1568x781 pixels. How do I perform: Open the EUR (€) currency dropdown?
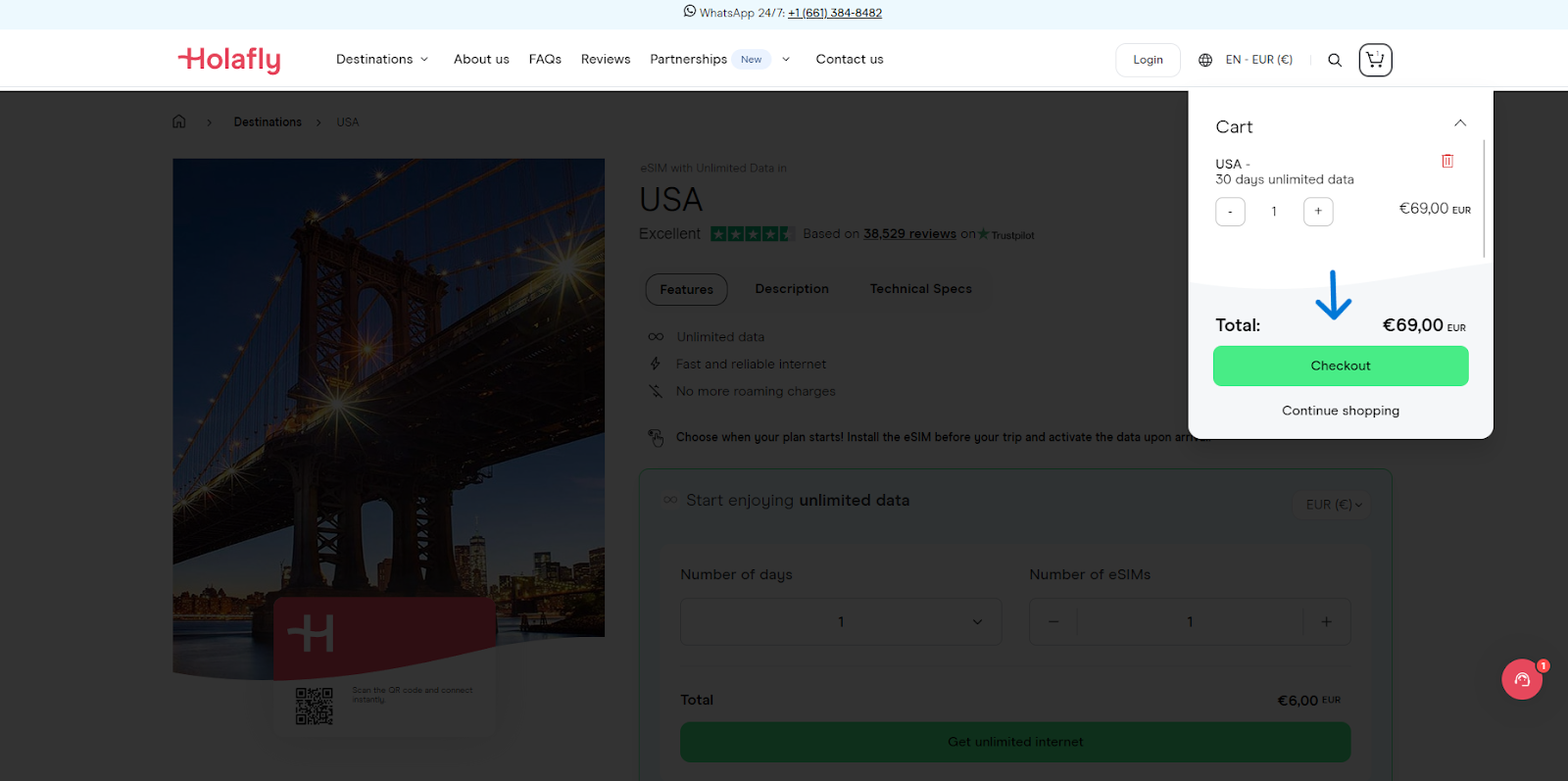click(1333, 505)
